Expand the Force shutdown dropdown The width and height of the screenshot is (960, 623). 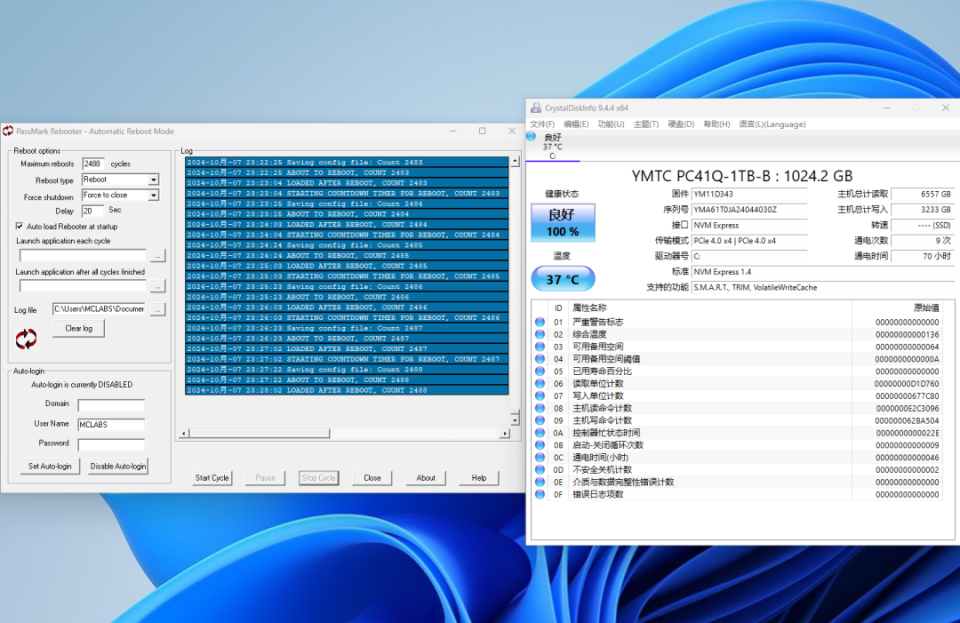click(153, 195)
